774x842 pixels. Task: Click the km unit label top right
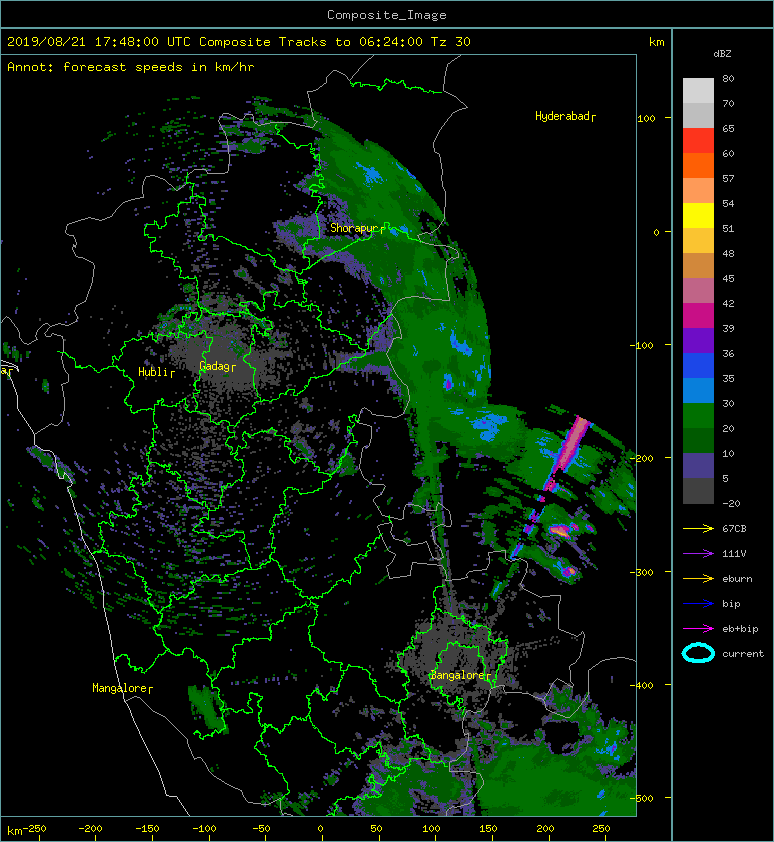coord(656,42)
